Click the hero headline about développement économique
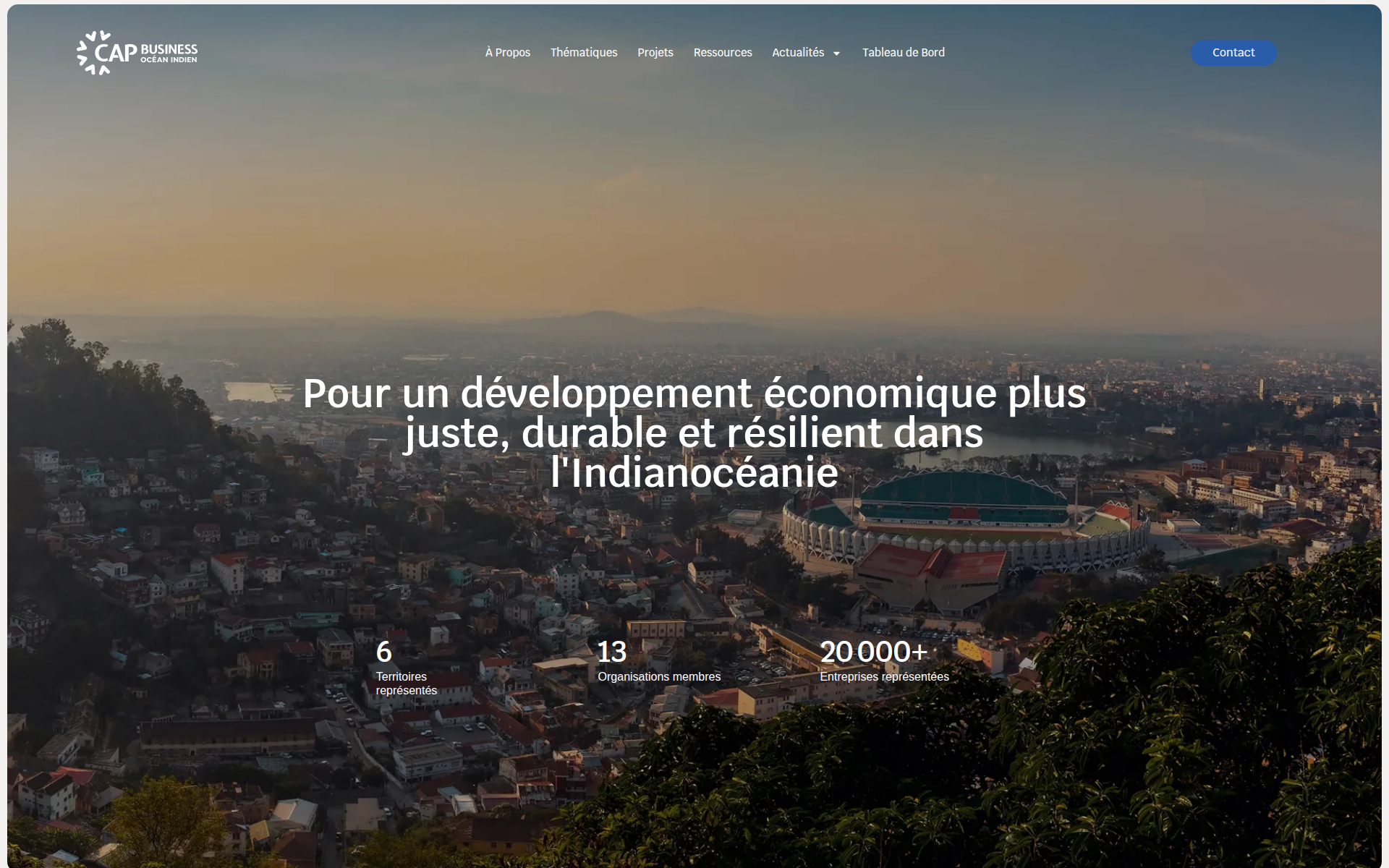 694,433
